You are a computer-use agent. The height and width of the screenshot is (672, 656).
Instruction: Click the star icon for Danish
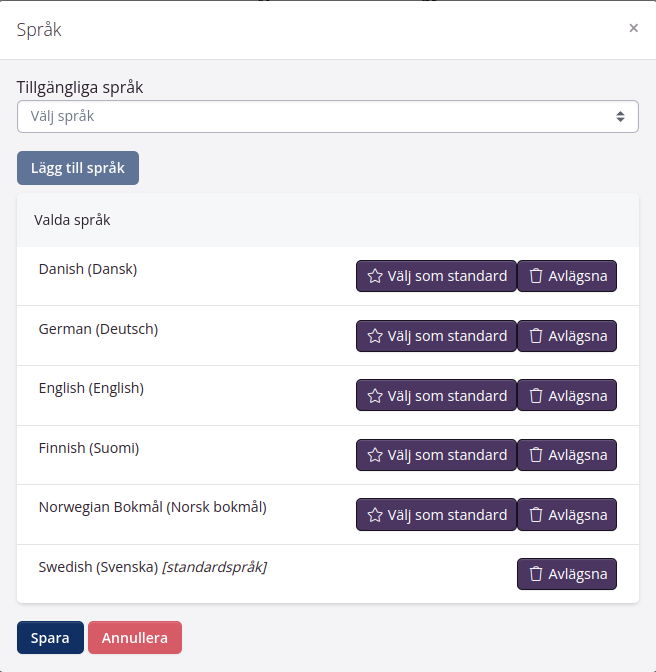[375, 276]
